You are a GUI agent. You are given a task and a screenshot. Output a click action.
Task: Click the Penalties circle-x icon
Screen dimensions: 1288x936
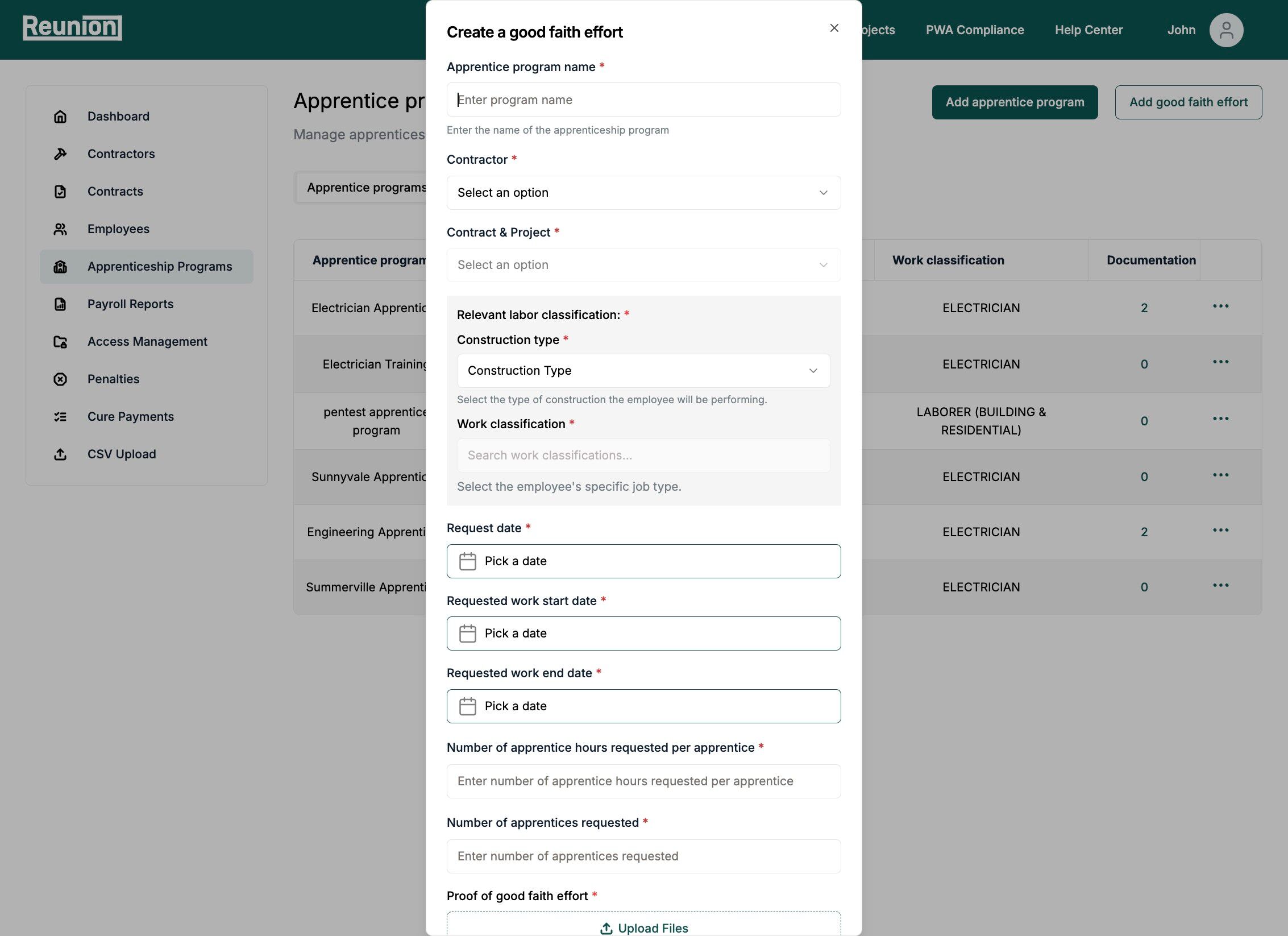click(x=60, y=379)
